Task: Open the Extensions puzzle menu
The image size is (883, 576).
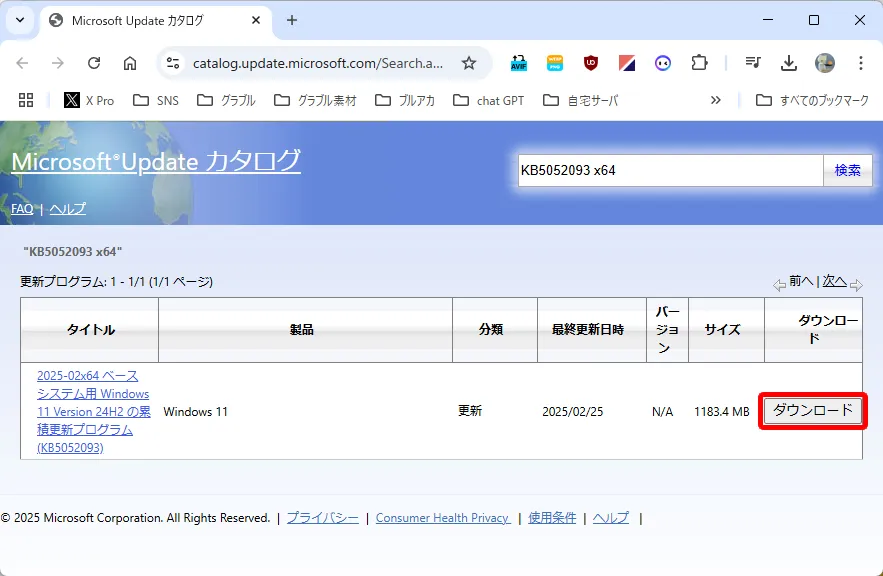Action: [x=699, y=63]
